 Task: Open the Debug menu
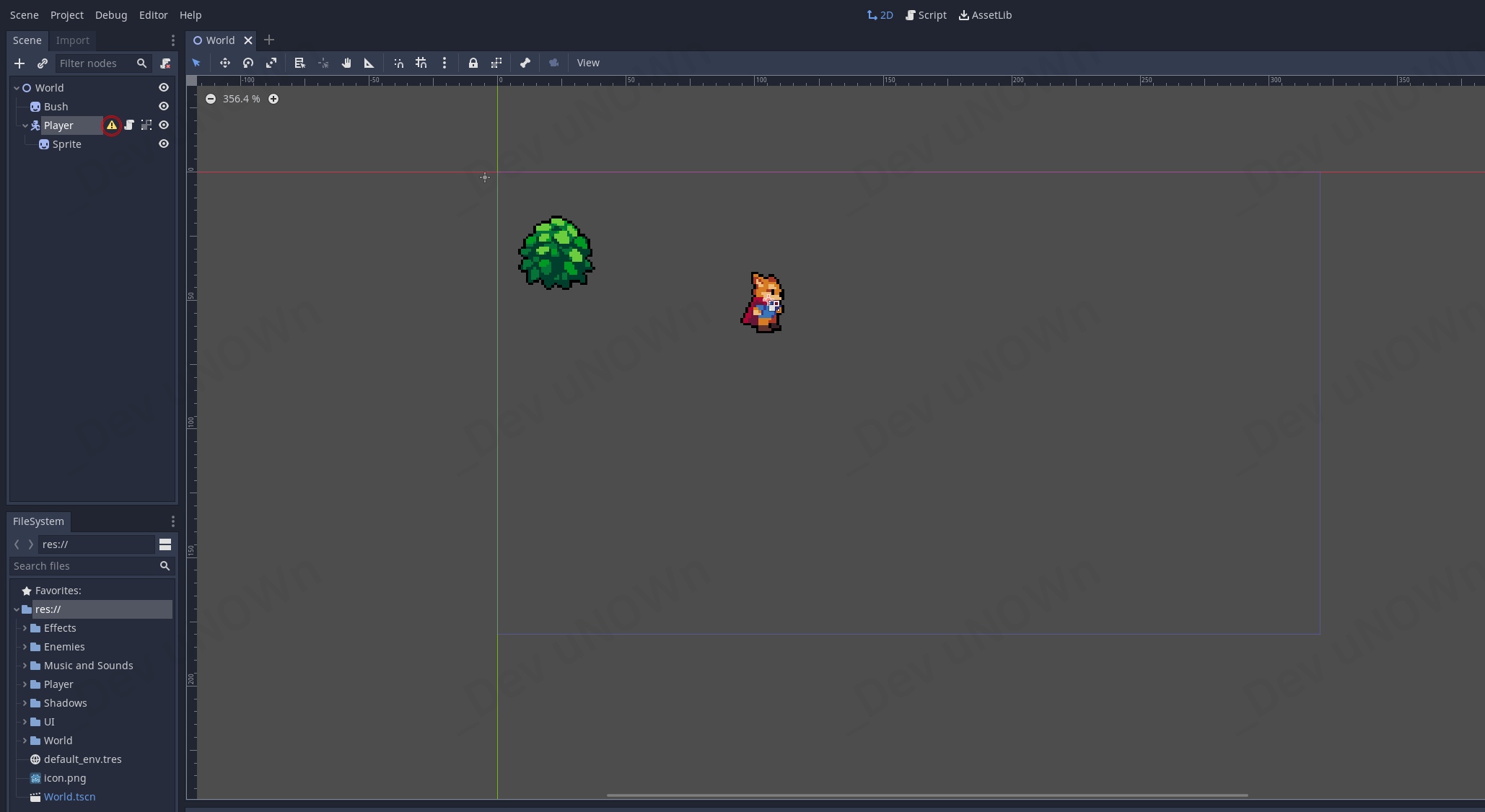pyautogui.click(x=111, y=15)
